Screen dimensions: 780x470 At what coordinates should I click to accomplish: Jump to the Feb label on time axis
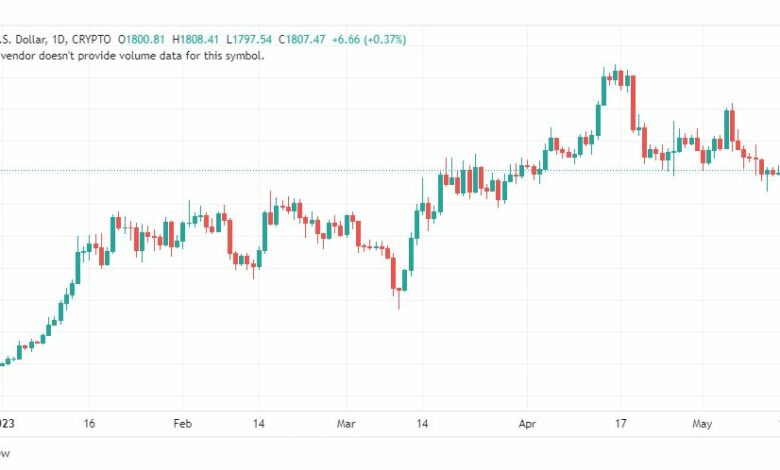click(182, 423)
